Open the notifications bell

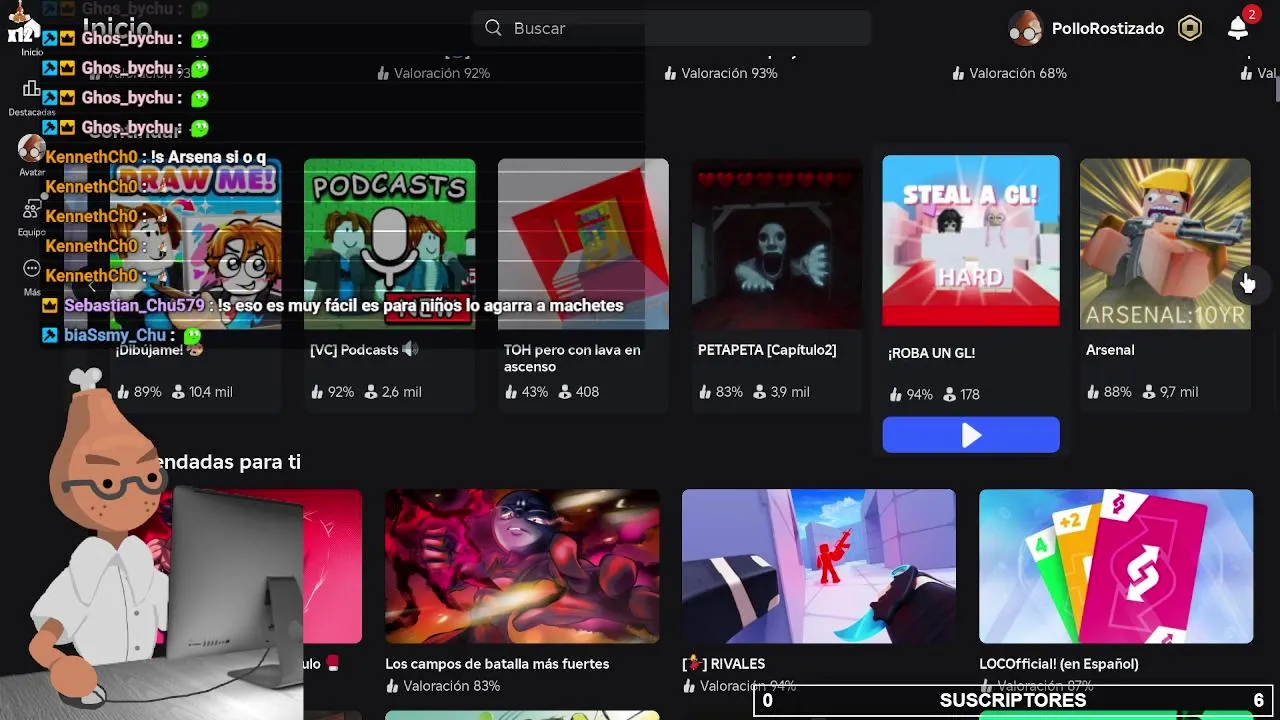1238,28
